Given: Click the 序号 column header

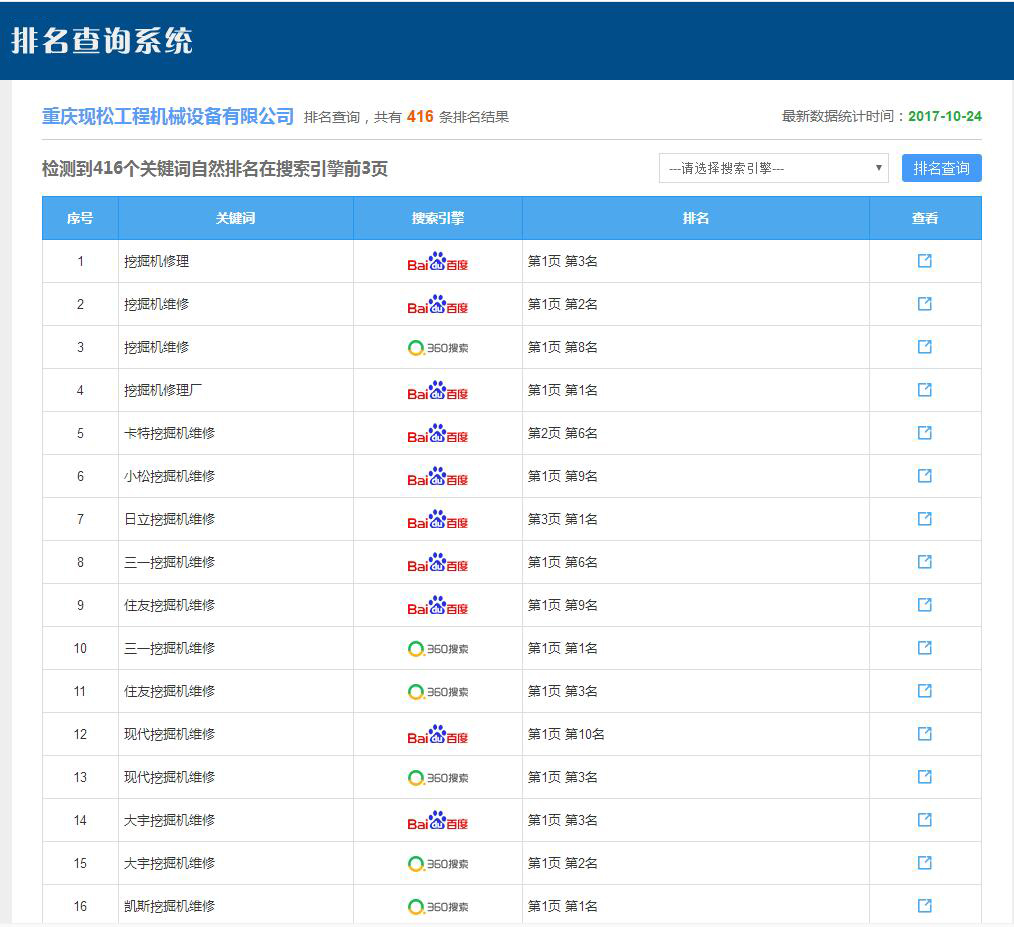Looking at the screenshot, I should [x=80, y=218].
